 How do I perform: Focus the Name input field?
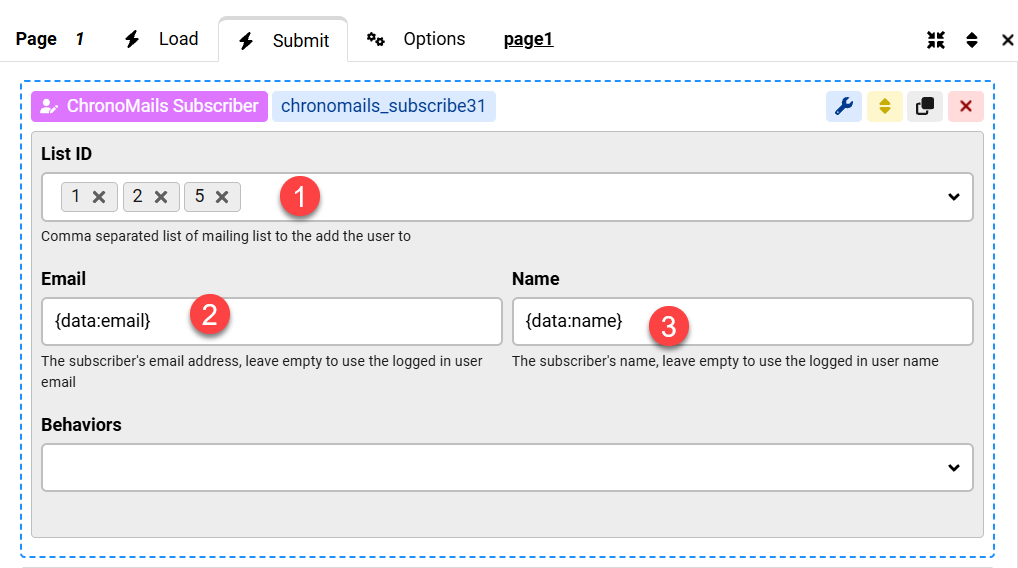(x=742, y=321)
